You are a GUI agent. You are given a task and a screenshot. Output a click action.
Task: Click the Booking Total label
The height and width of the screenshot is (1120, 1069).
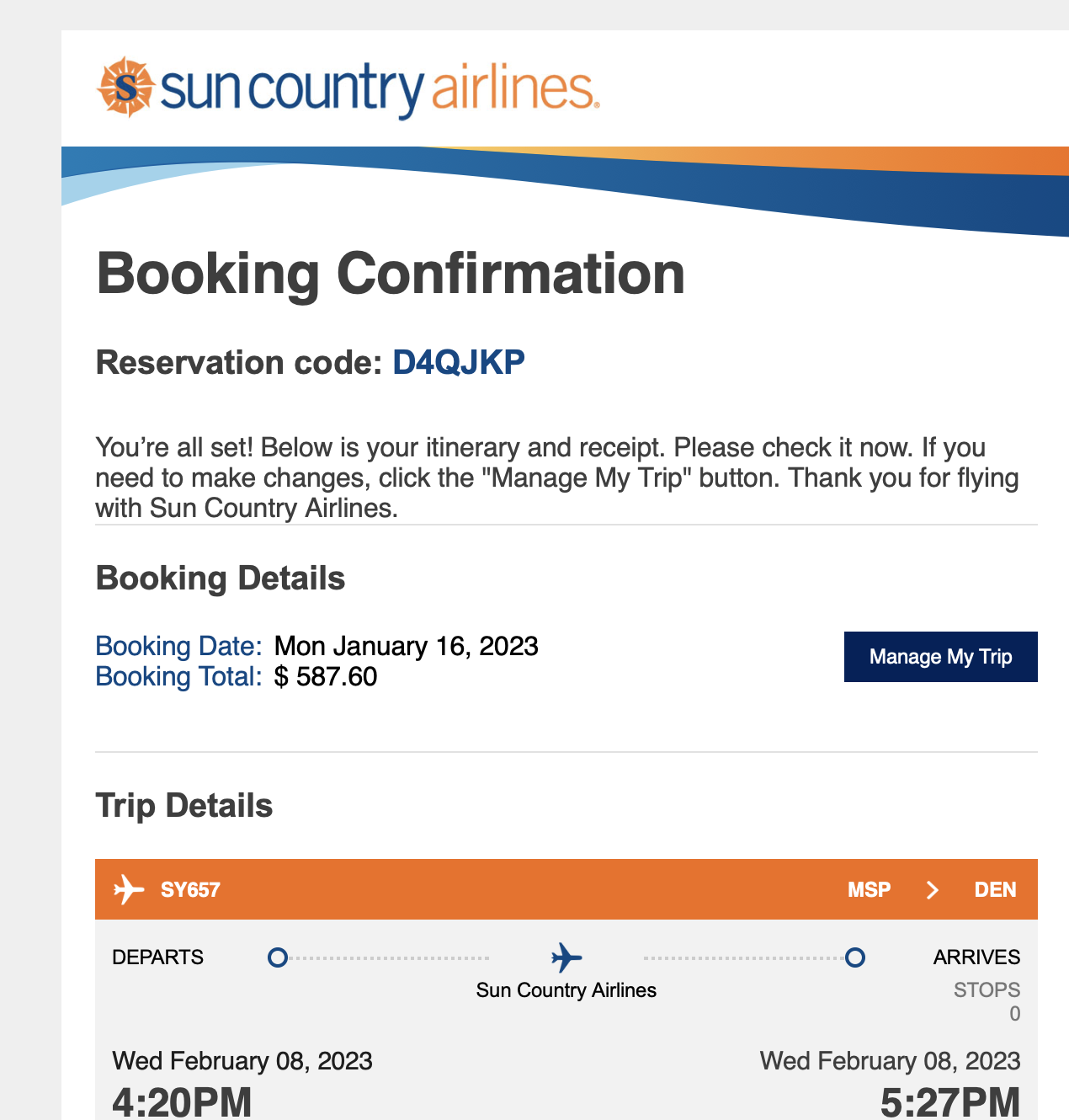[178, 676]
